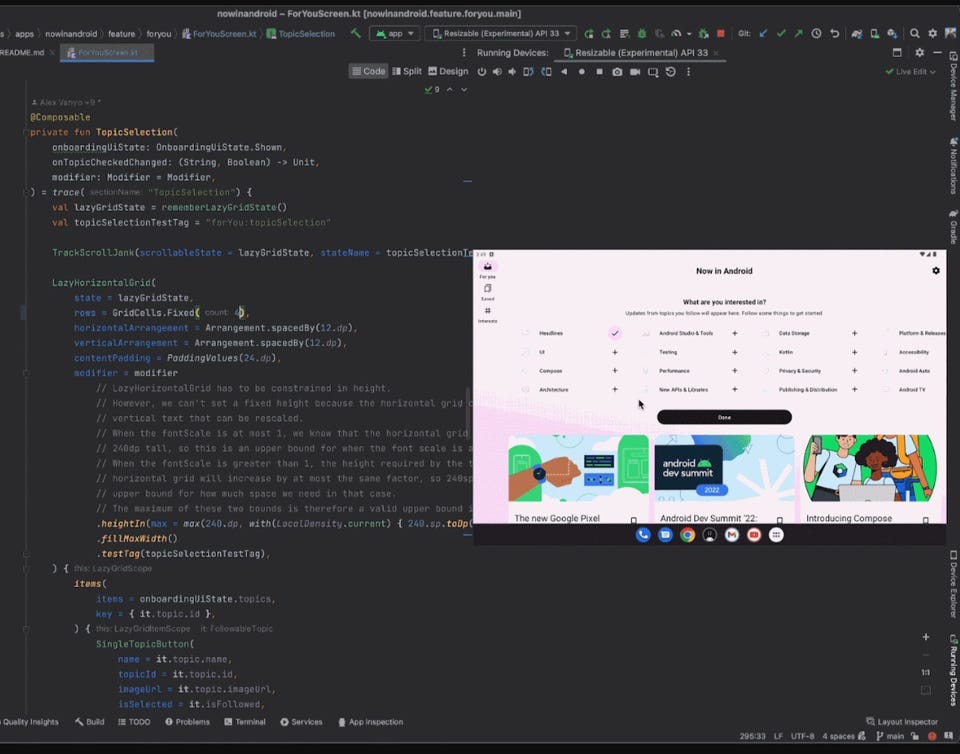Screen dimensions: 960x754
Task: Click emulator volume down icon
Action: coord(512,72)
